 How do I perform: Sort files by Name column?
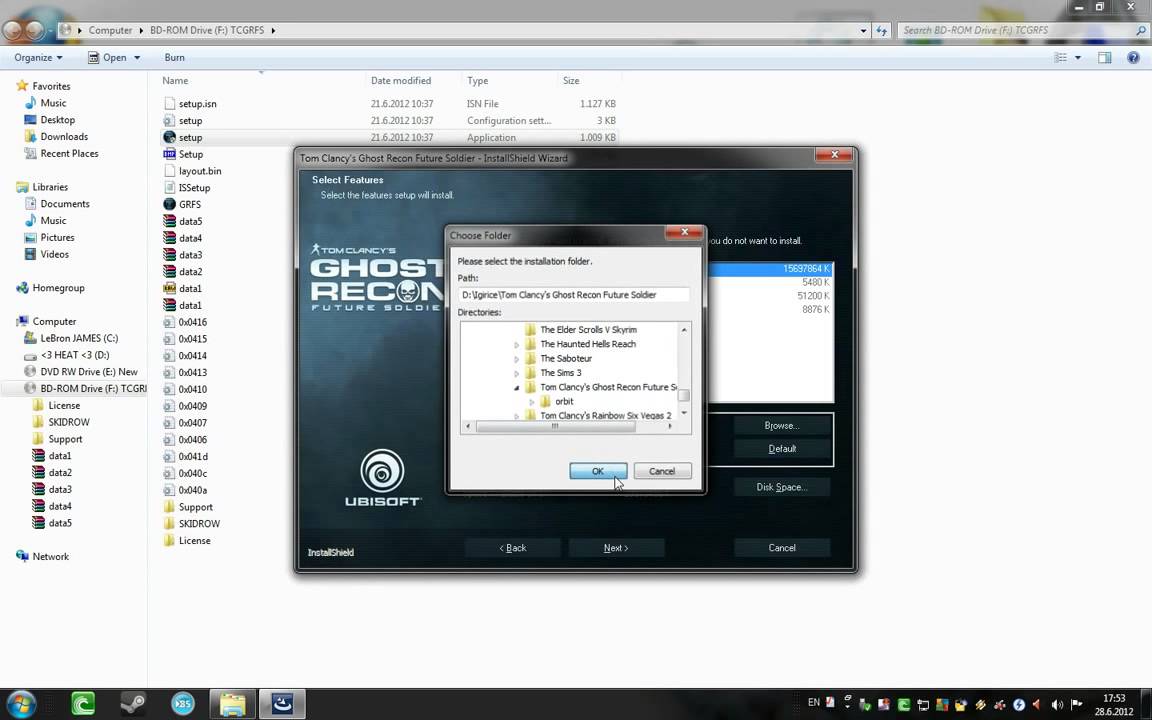pyautogui.click(x=175, y=81)
